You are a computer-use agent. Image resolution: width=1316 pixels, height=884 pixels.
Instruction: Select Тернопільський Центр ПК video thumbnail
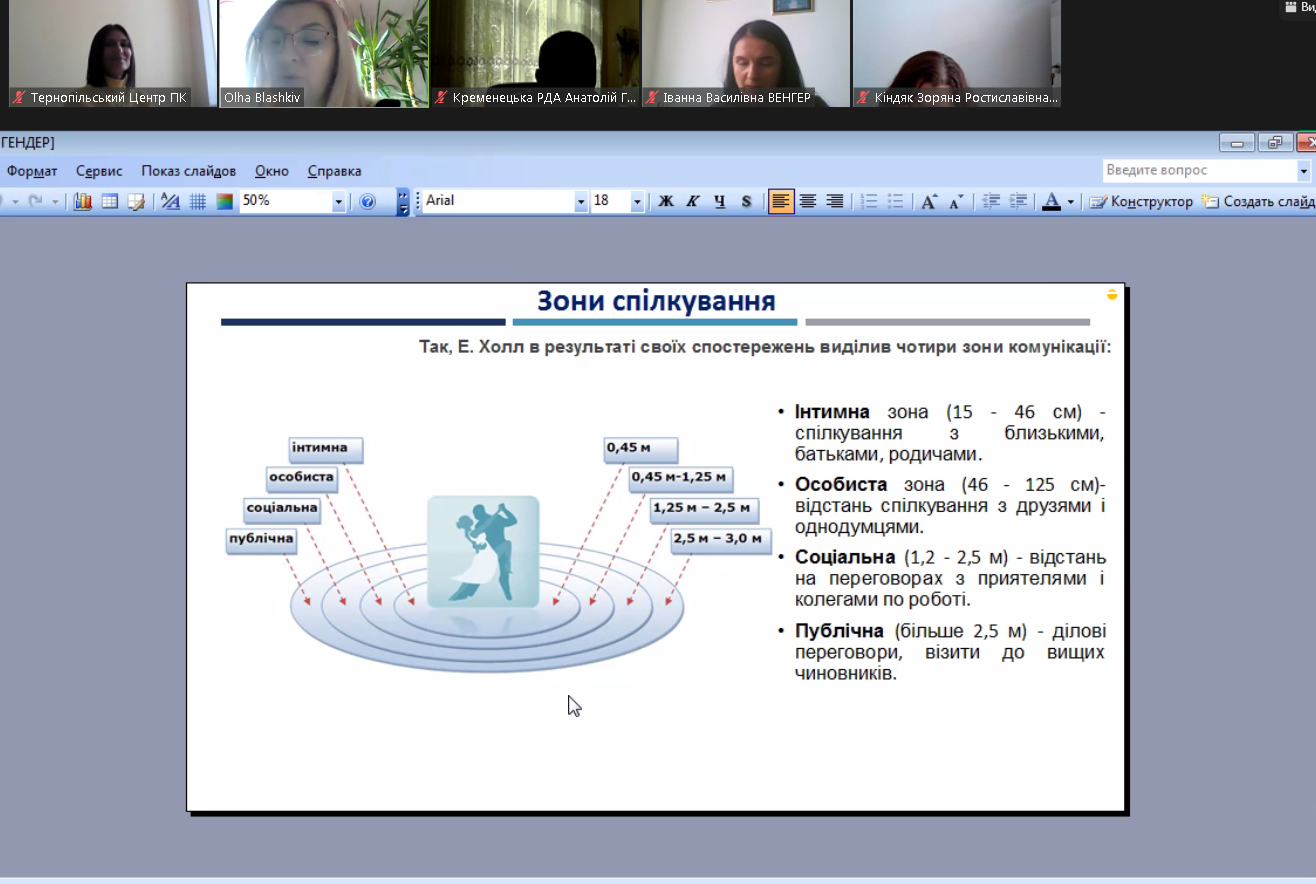pos(112,53)
